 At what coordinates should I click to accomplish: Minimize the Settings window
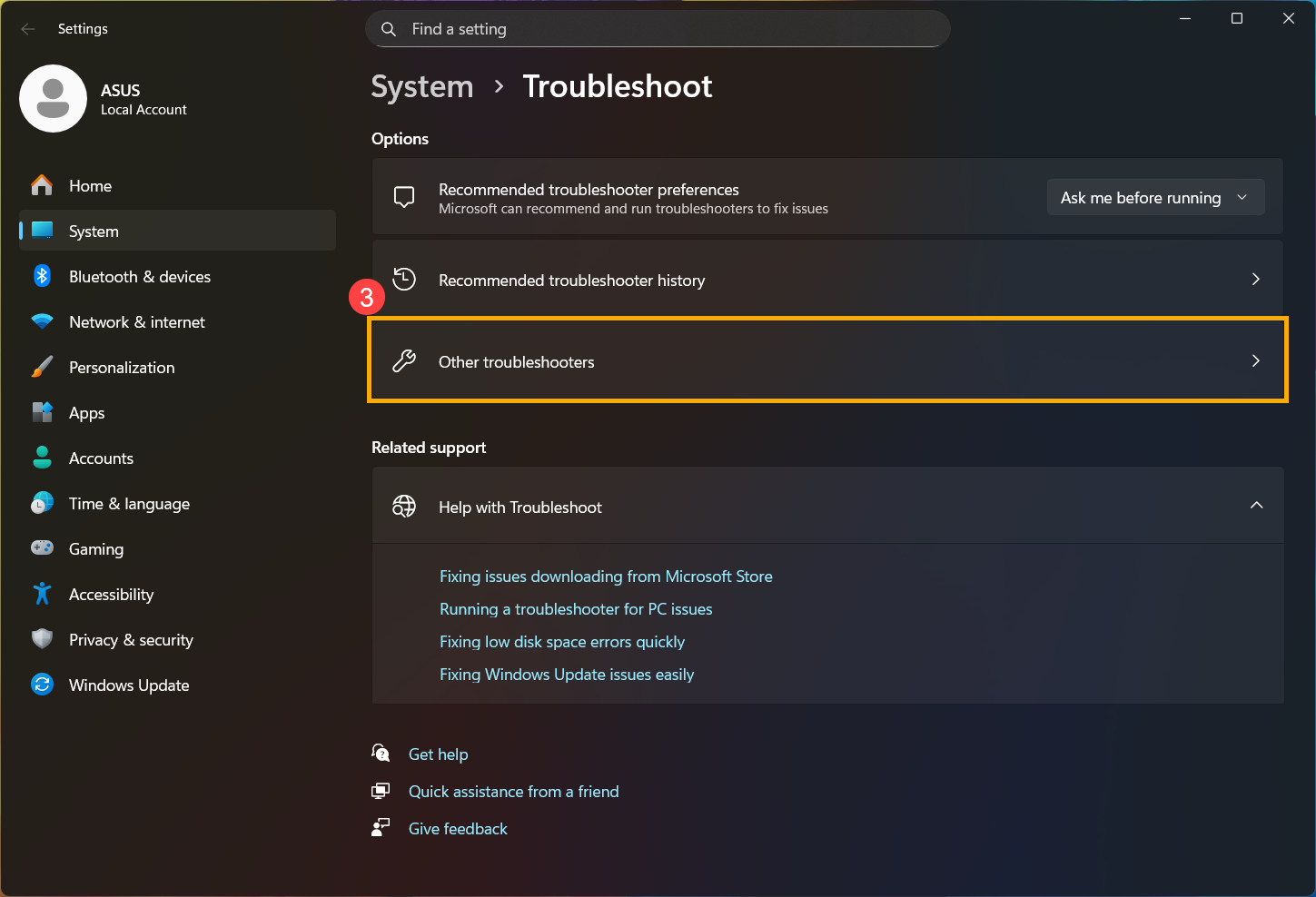[x=1185, y=18]
